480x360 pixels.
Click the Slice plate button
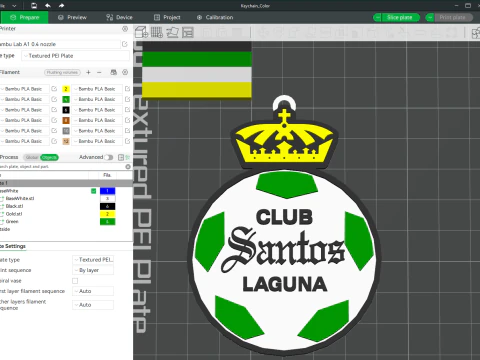coord(400,17)
